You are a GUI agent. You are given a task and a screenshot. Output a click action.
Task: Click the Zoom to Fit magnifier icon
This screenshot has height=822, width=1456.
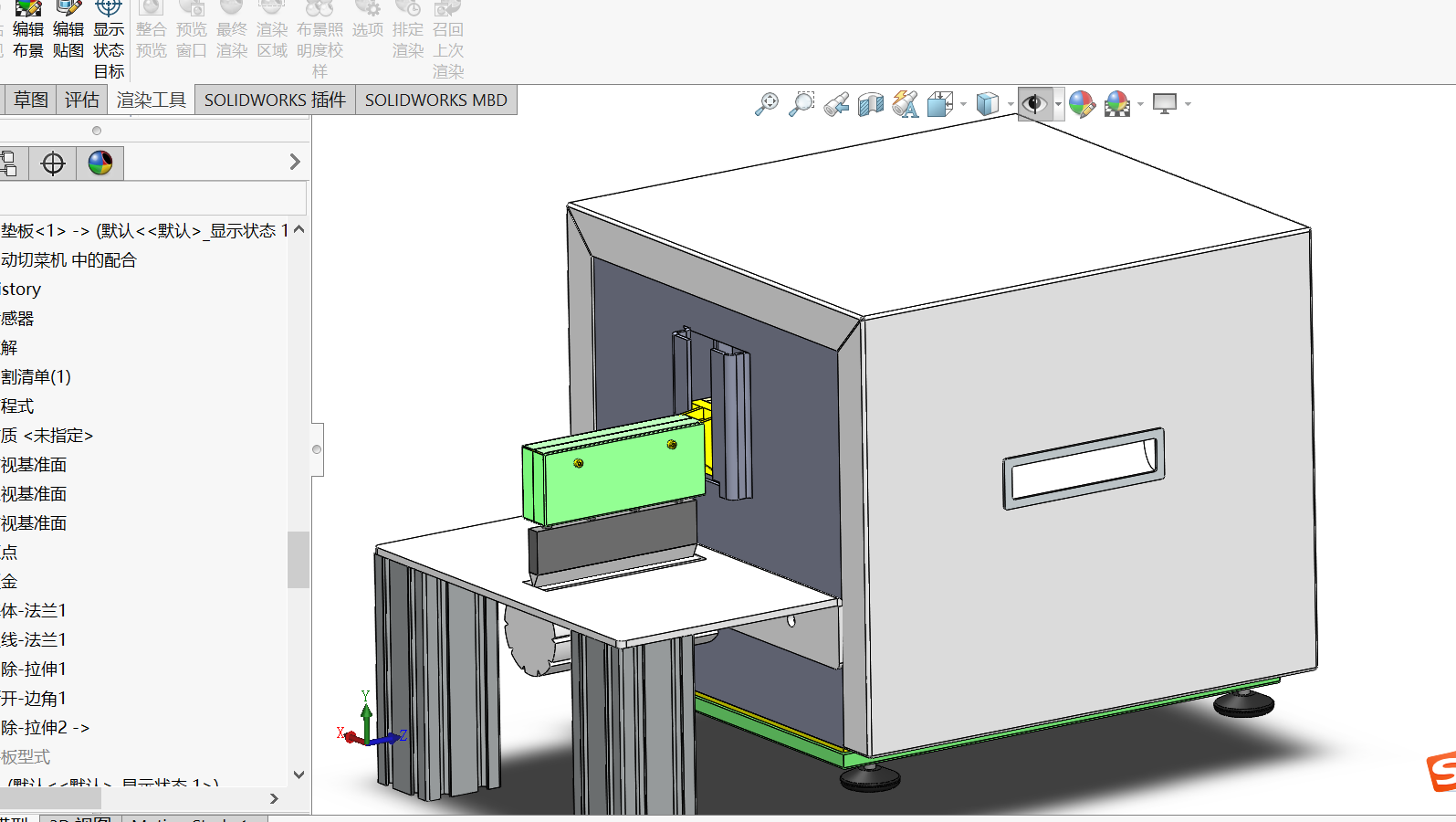767,104
